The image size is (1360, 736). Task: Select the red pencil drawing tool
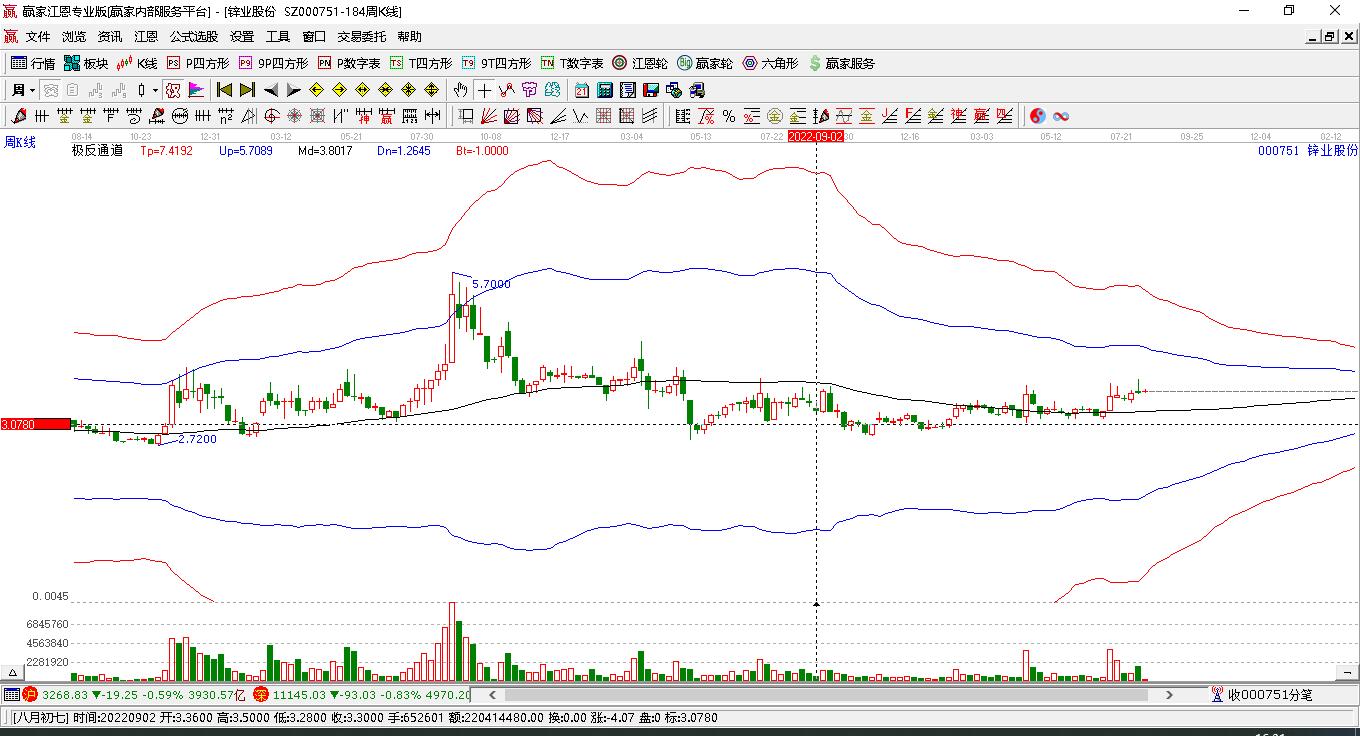click(x=19, y=116)
